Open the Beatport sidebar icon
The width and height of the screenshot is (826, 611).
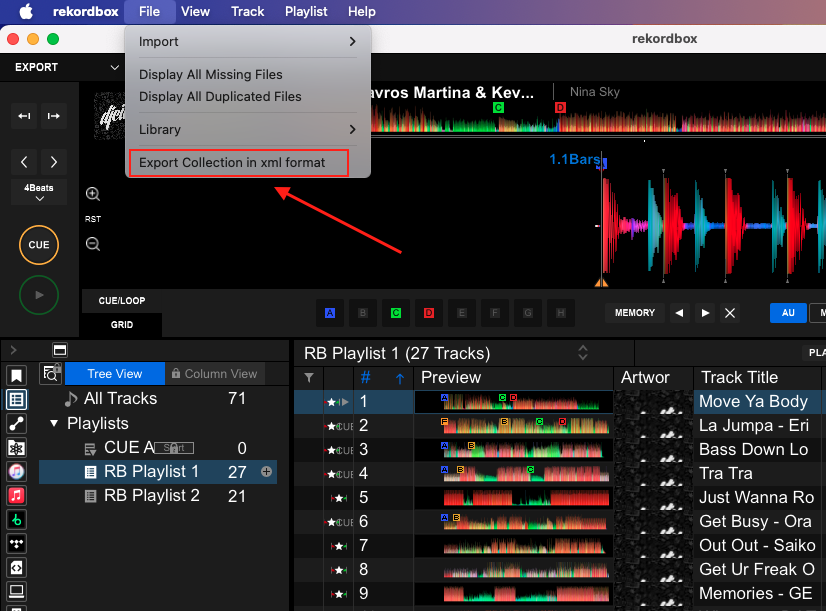(x=16, y=519)
